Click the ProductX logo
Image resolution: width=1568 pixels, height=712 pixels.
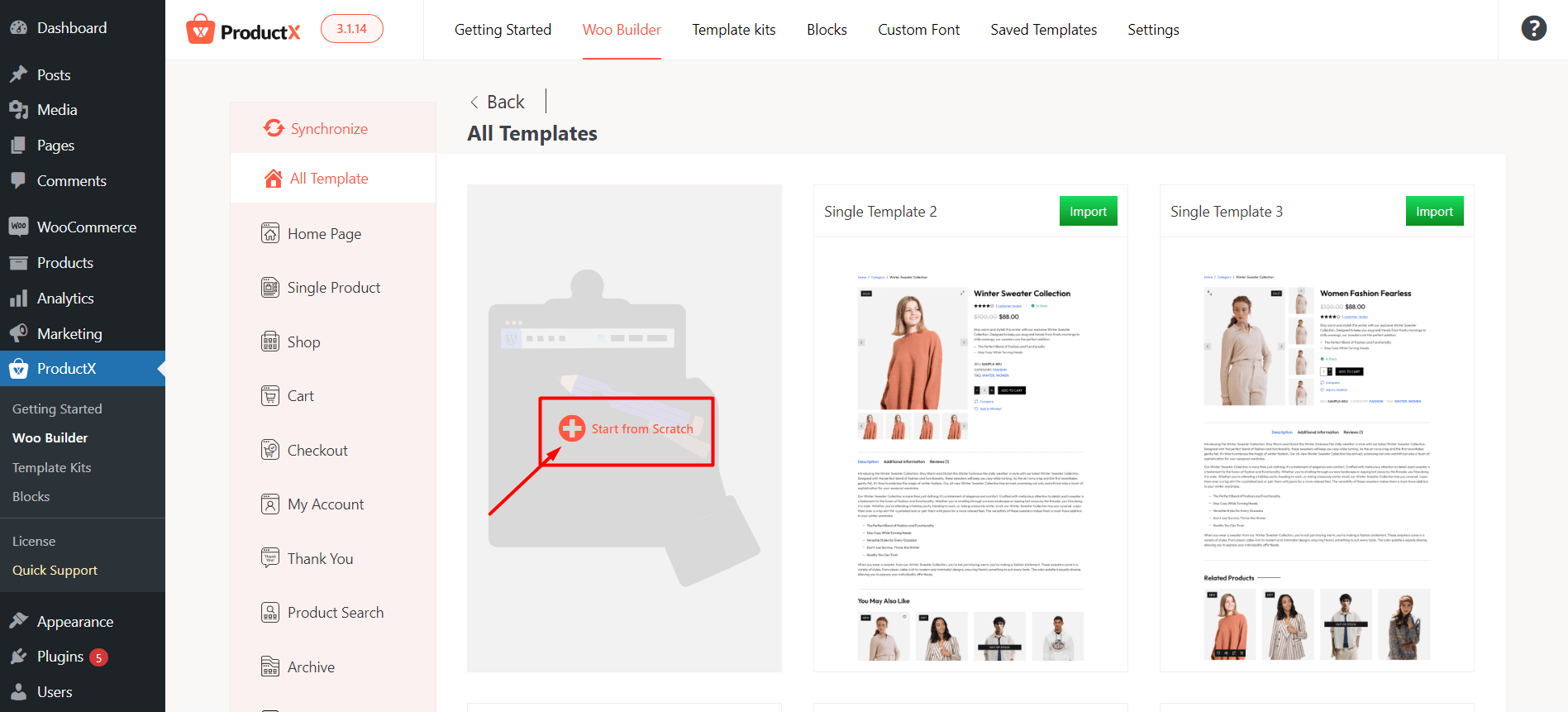243,30
